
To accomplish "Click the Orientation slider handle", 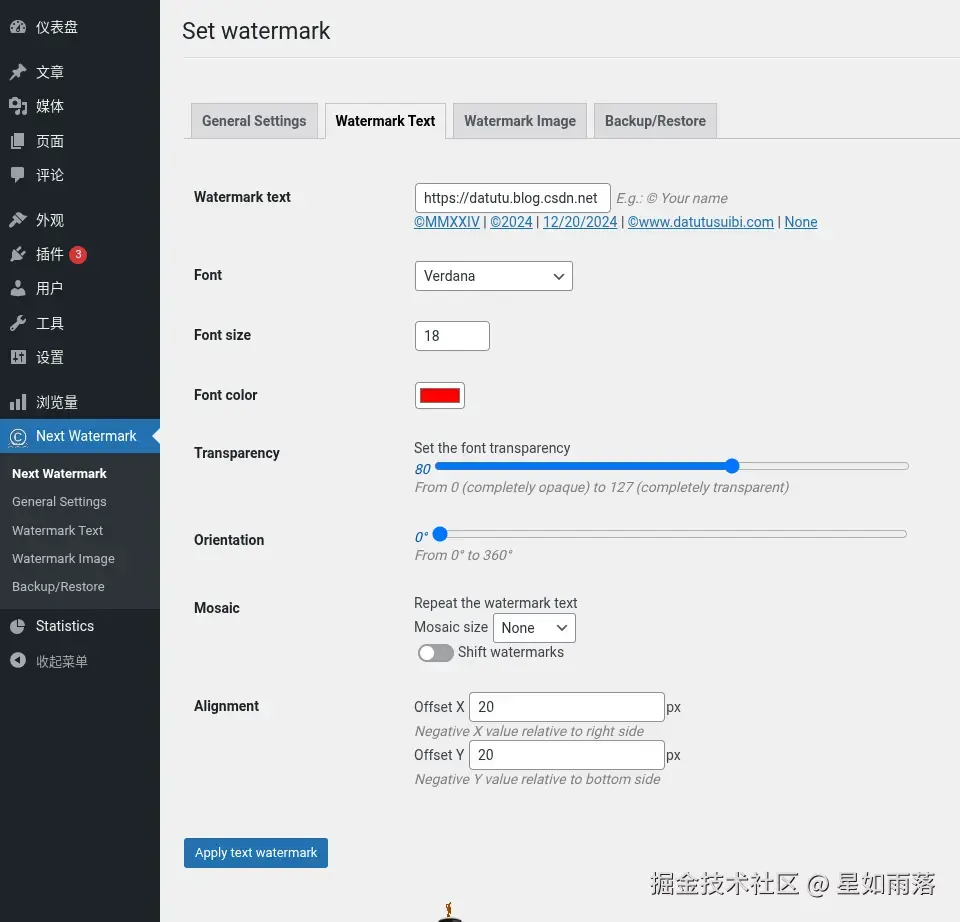I will pos(440,534).
